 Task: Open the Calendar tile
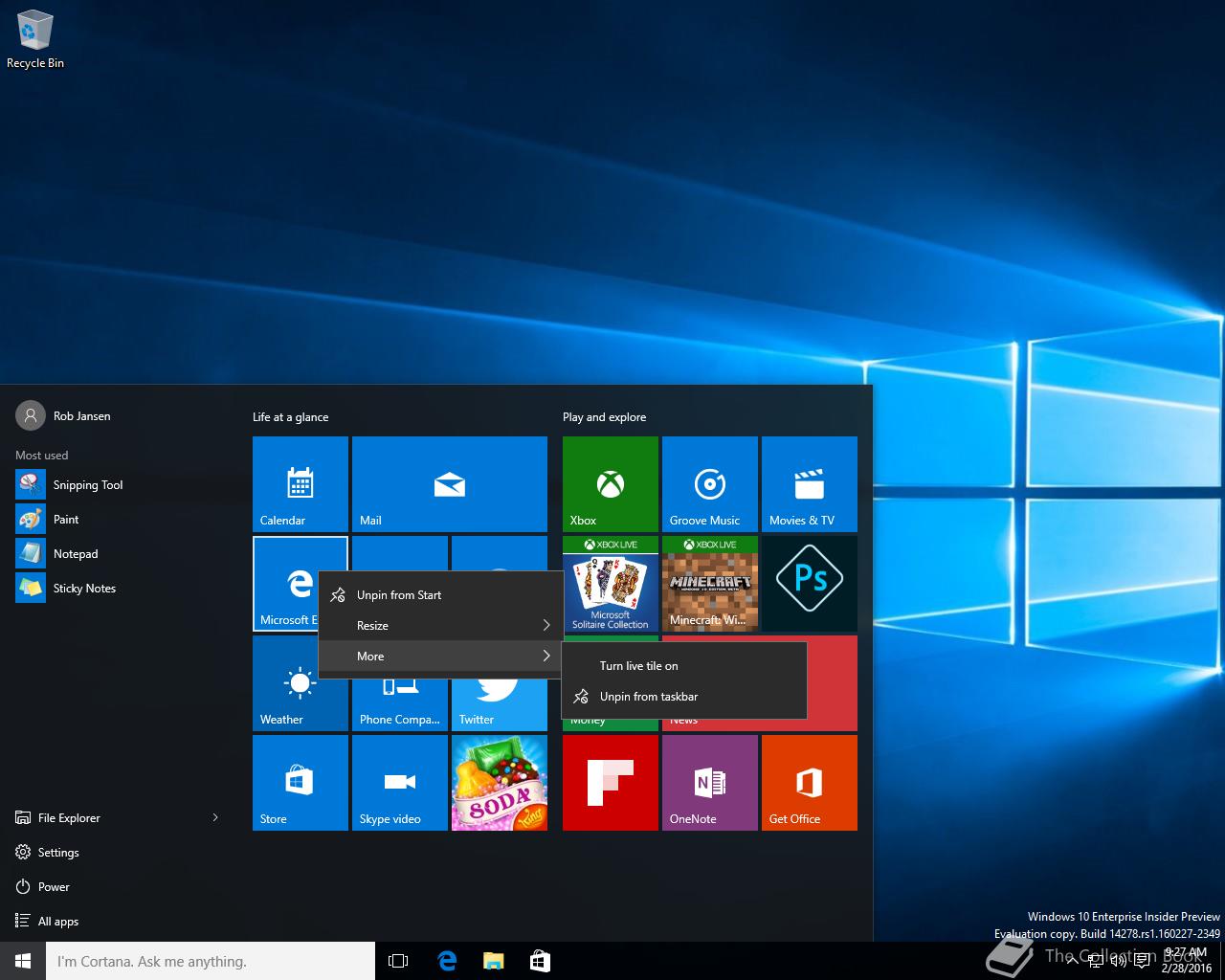[300, 483]
